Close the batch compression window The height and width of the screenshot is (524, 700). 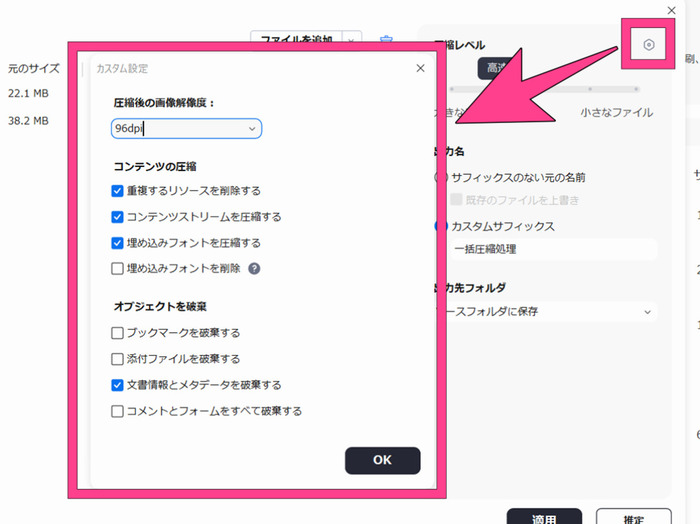(671, 10)
